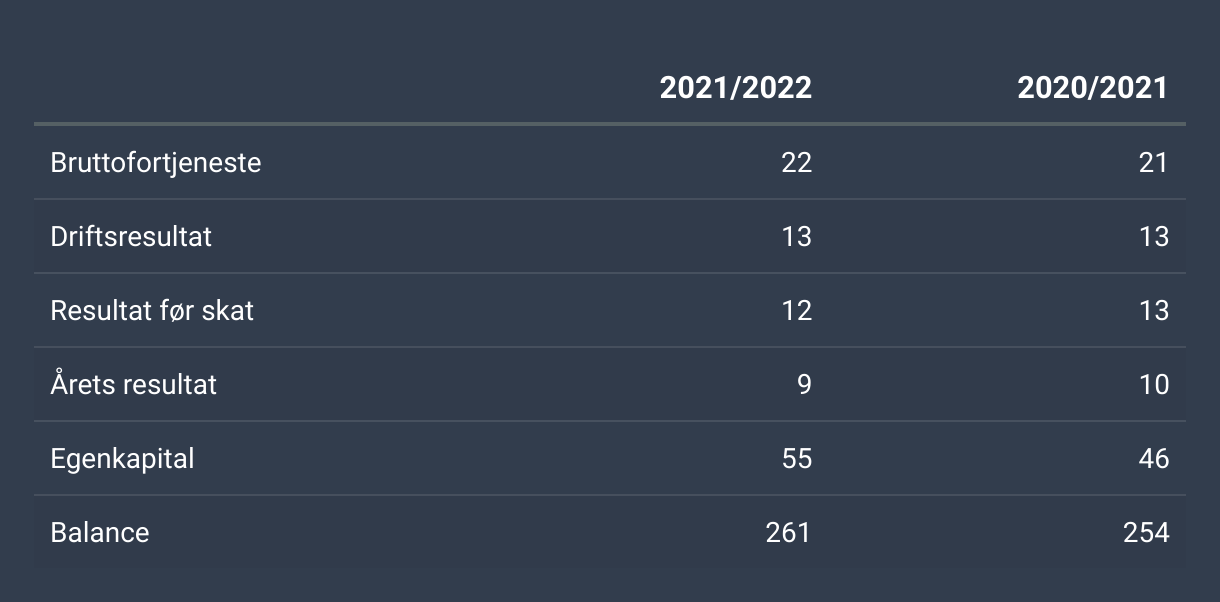Select Egenkapital value 46
Image resolution: width=1220 pixels, height=602 pixels.
(1153, 458)
